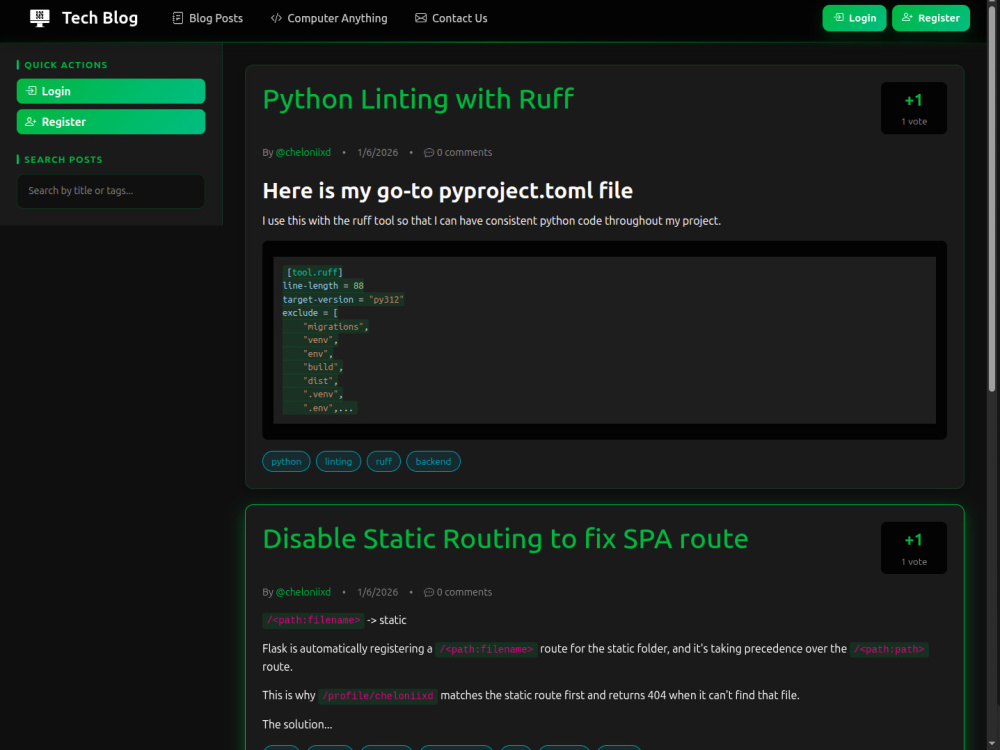Click the target-version = "py312" code line

pyautogui.click(x=344, y=300)
